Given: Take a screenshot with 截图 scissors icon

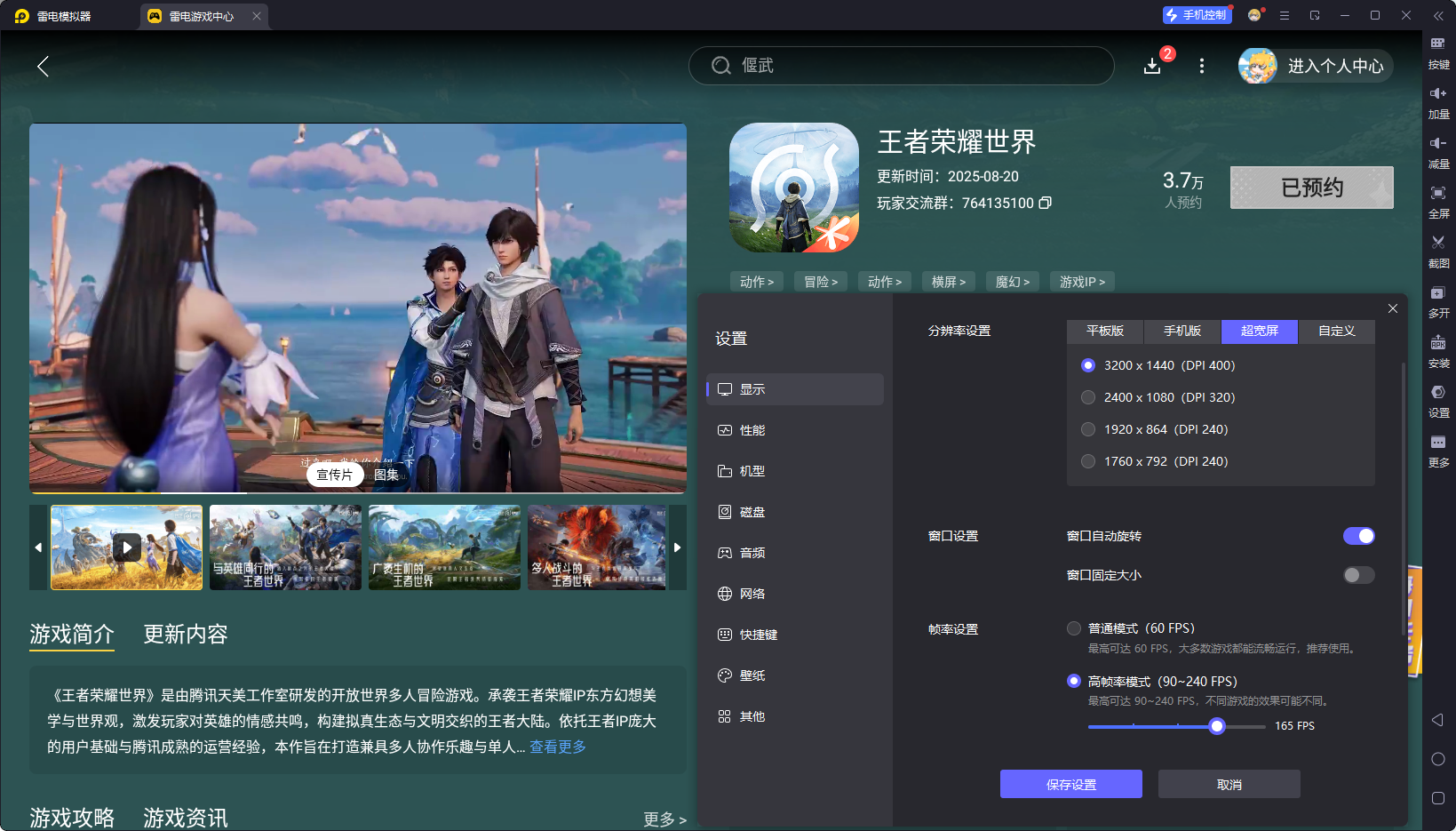Looking at the screenshot, I should 1438,252.
